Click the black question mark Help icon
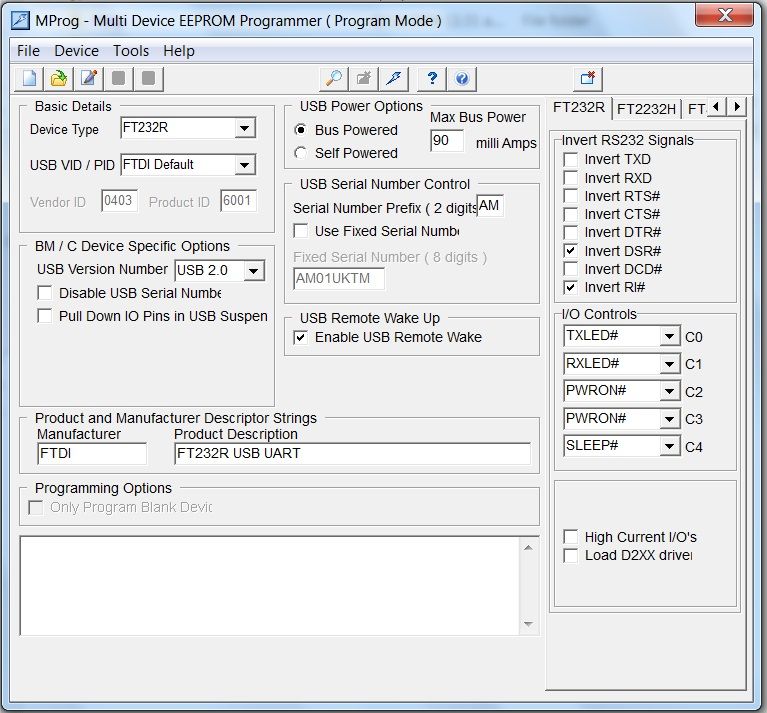Image resolution: width=767 pixels, height=713 pixels. click(x=432, y=78)
